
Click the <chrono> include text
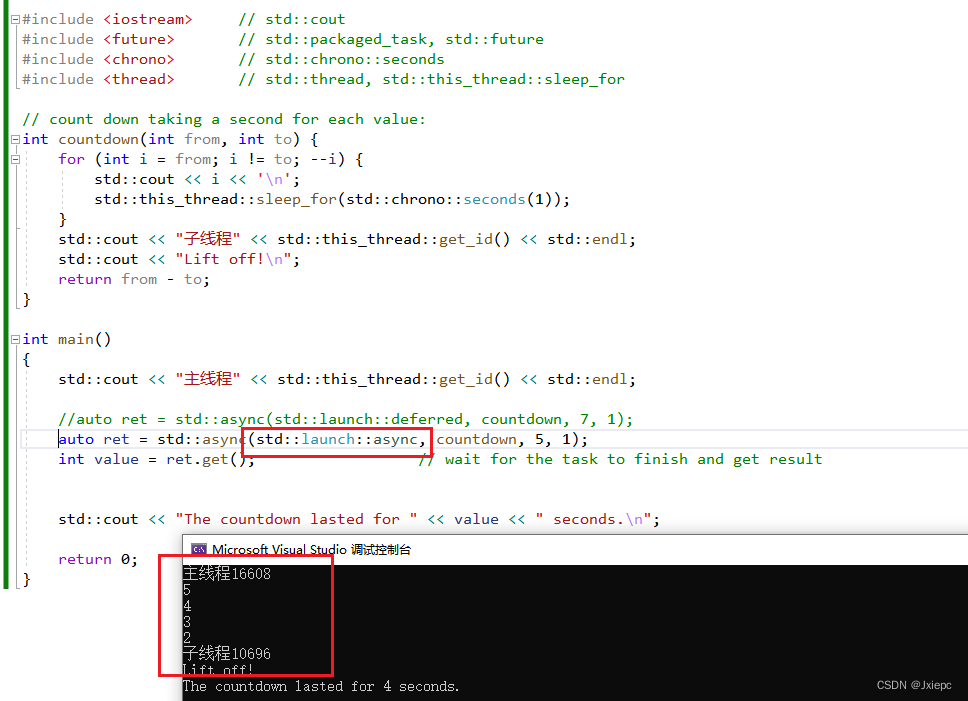pos(139,59)
